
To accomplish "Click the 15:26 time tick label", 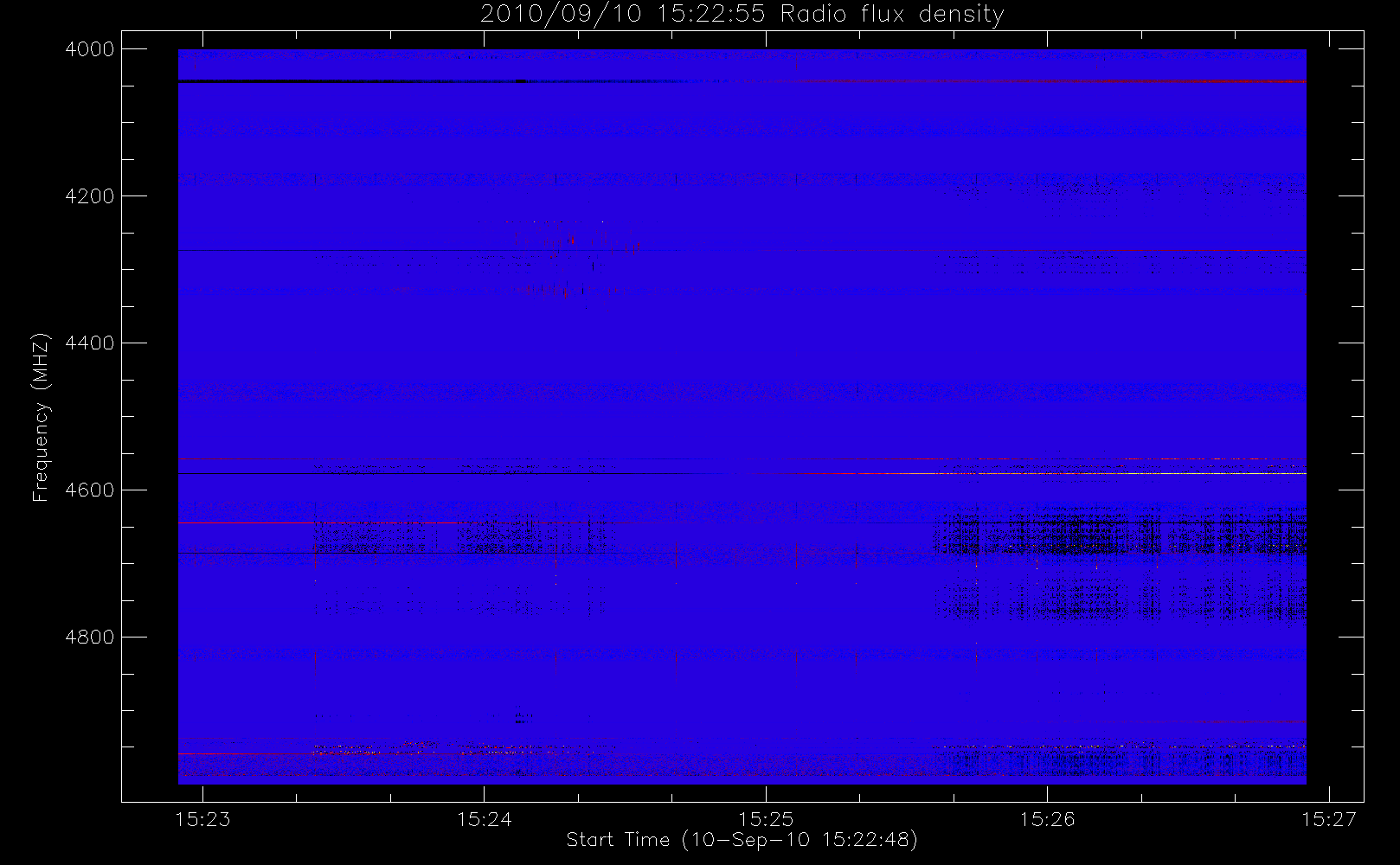I will pos(1047,819).
